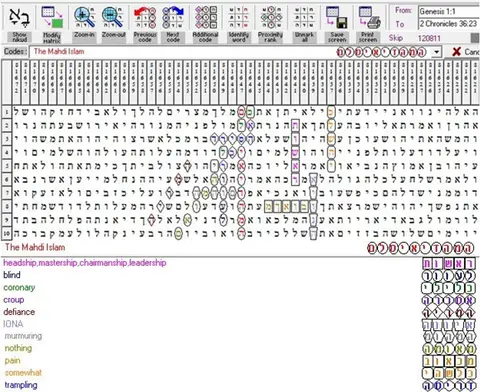The width and height of the screenshot is (480, 392).
Task: Click the Zoom-out magnifier icon
Action: pyautogui.click(x=113, y=17)
